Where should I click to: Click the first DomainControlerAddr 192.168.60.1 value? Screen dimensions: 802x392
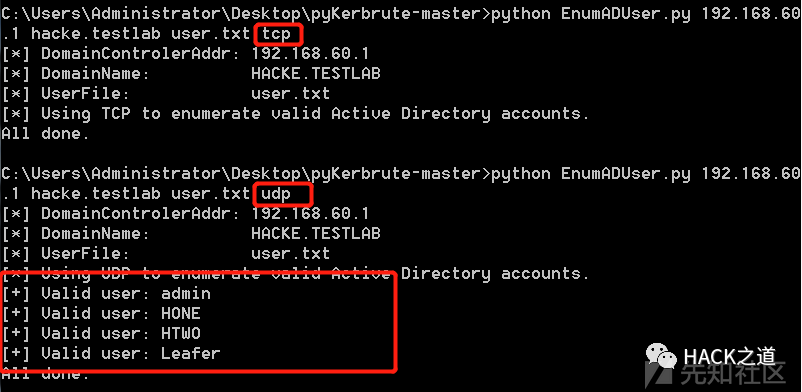(x=310, y=54)
